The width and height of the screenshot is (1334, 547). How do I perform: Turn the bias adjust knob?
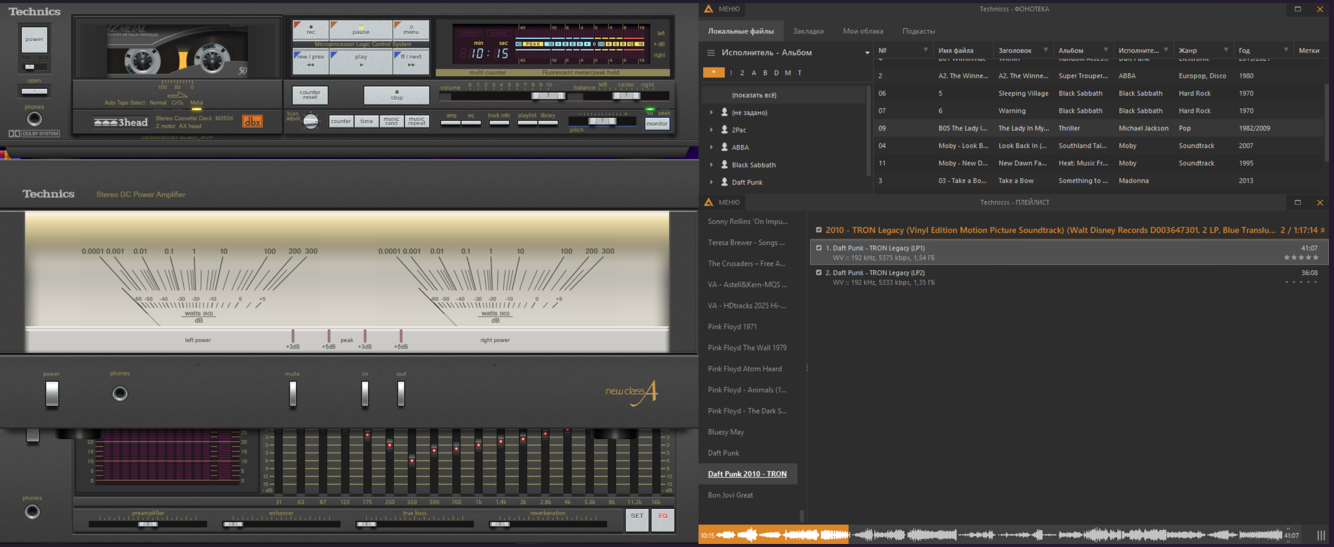pyautogui.click(x=311, y=121)
